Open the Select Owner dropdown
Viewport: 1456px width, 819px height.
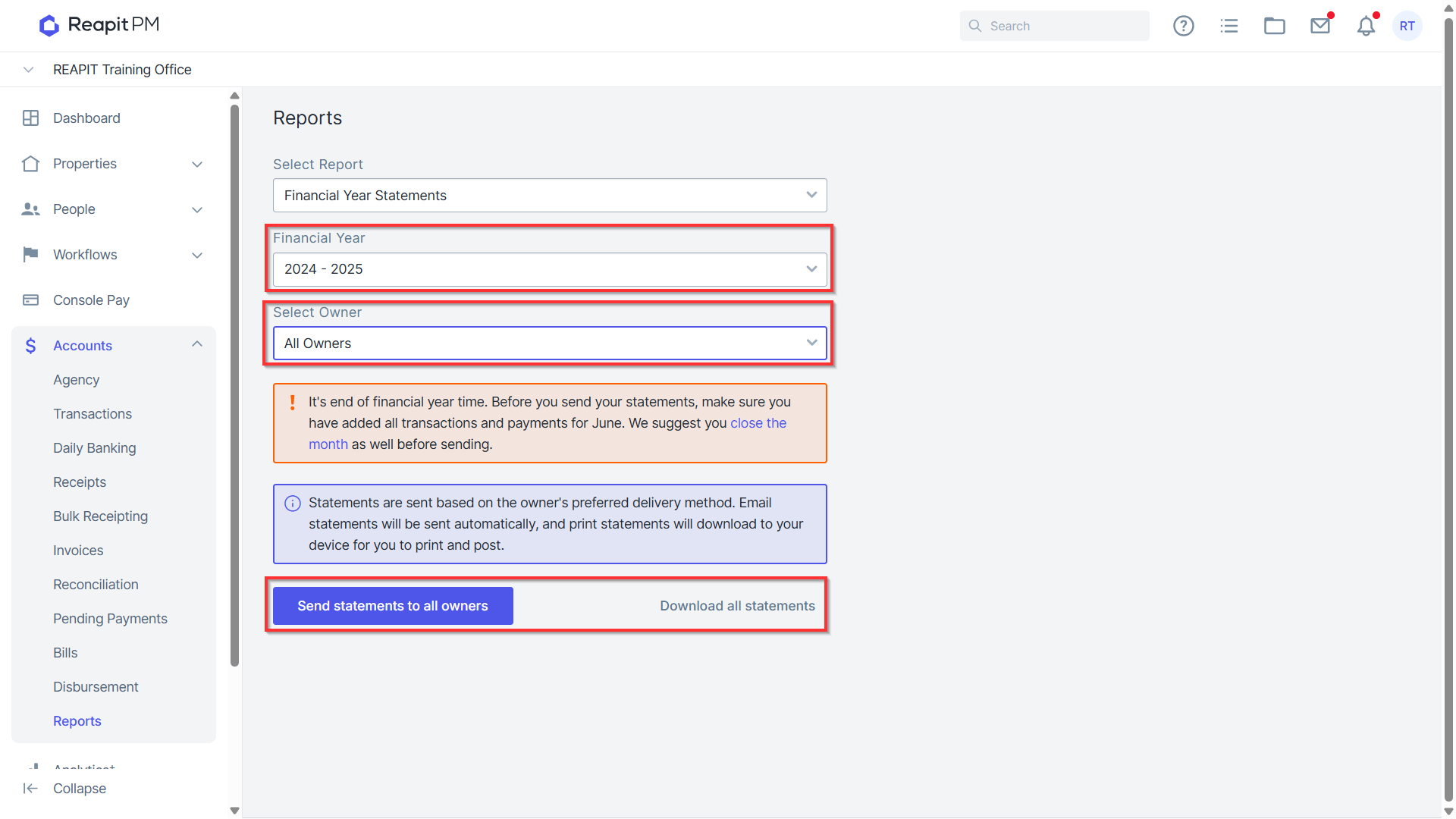click(550, 344)
